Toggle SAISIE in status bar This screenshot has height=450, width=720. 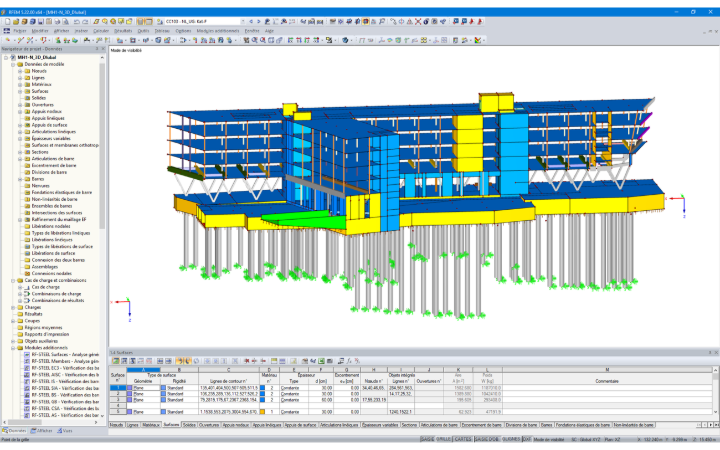(427, 439)
